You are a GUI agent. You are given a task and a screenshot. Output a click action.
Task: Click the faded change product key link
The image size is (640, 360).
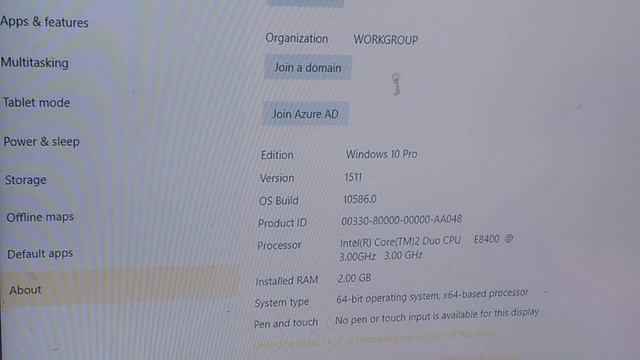coord(374,339)
